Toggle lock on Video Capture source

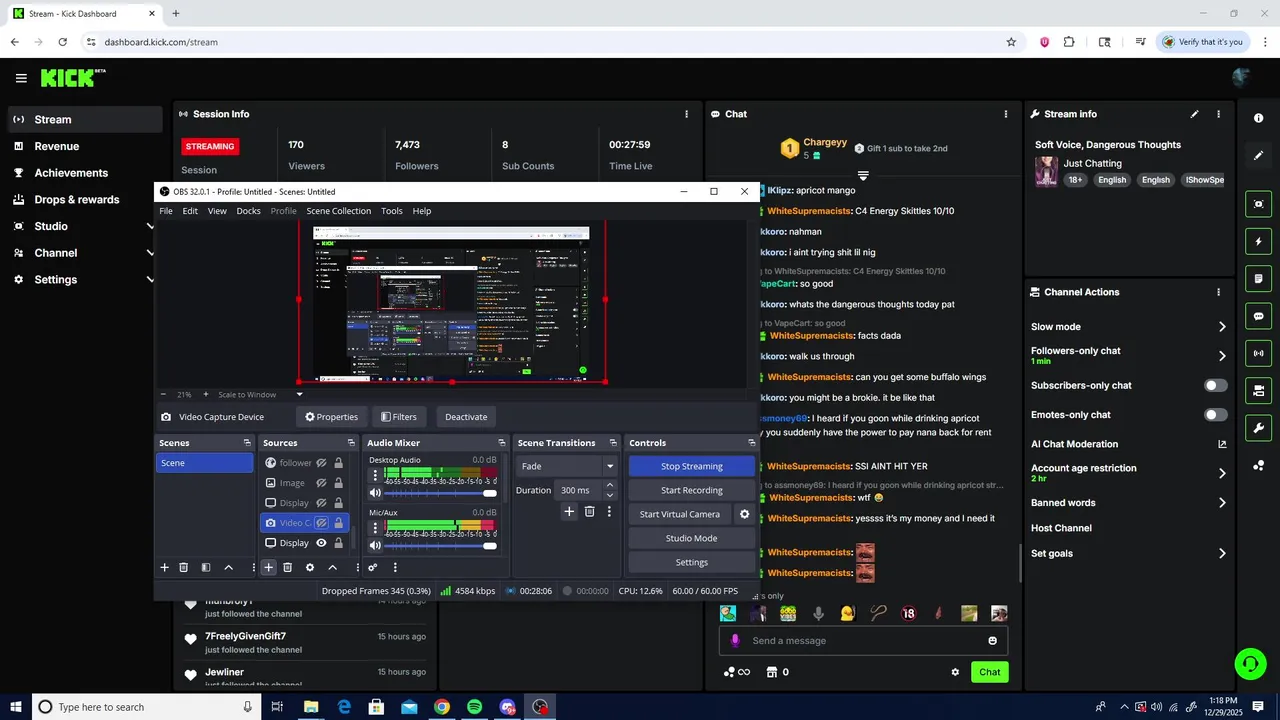point(338,523)
